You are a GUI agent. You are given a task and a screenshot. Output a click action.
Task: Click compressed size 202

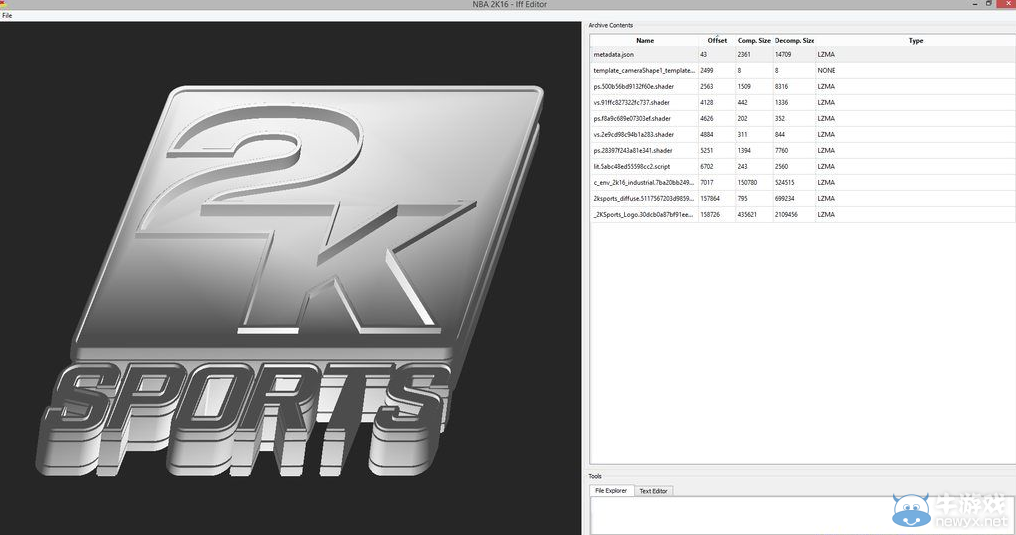pos(743,119)
